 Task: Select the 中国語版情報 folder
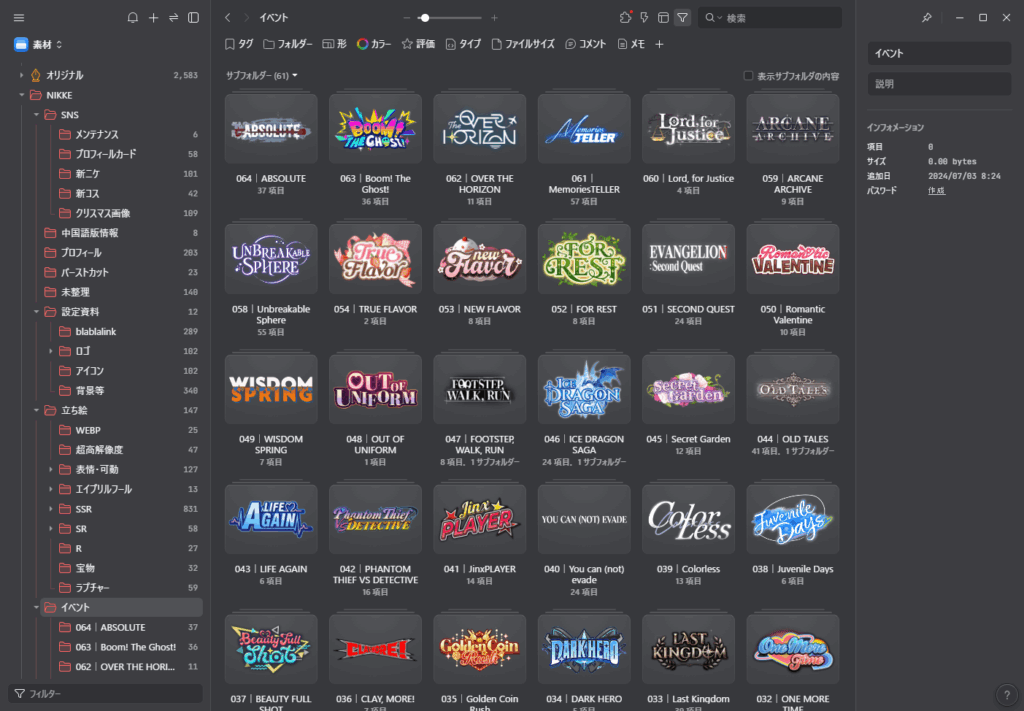[121, 233]
